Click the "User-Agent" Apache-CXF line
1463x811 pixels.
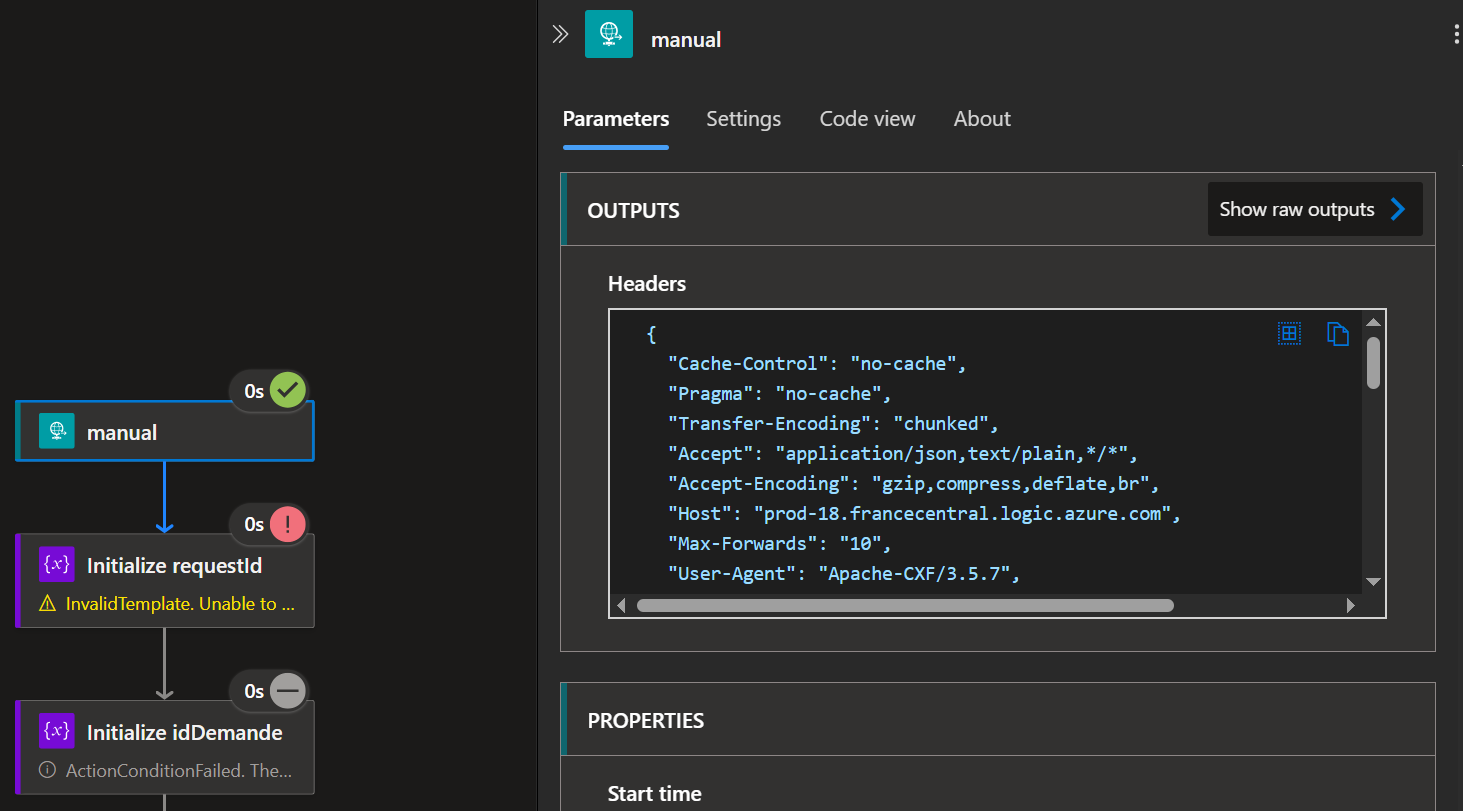click(x=843, y=574)
